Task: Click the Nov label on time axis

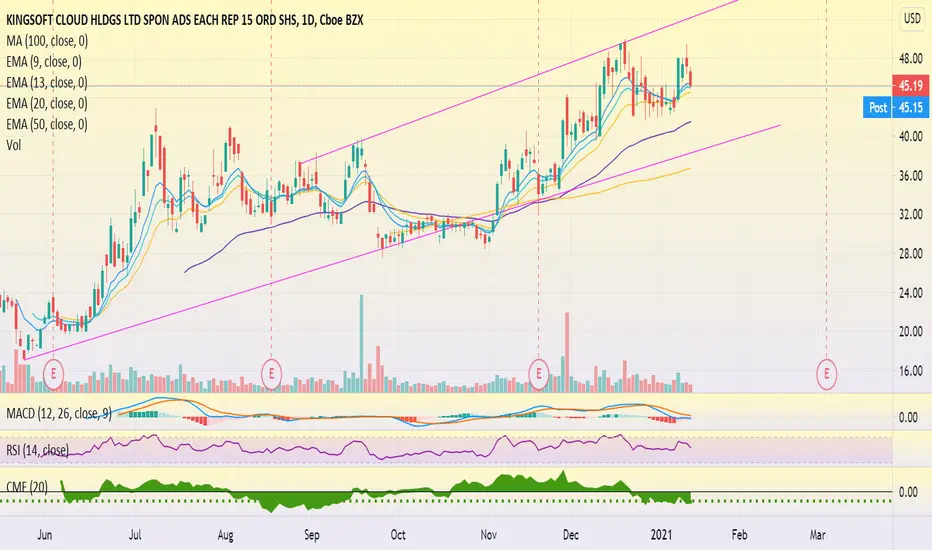Action: coord(489,535)
